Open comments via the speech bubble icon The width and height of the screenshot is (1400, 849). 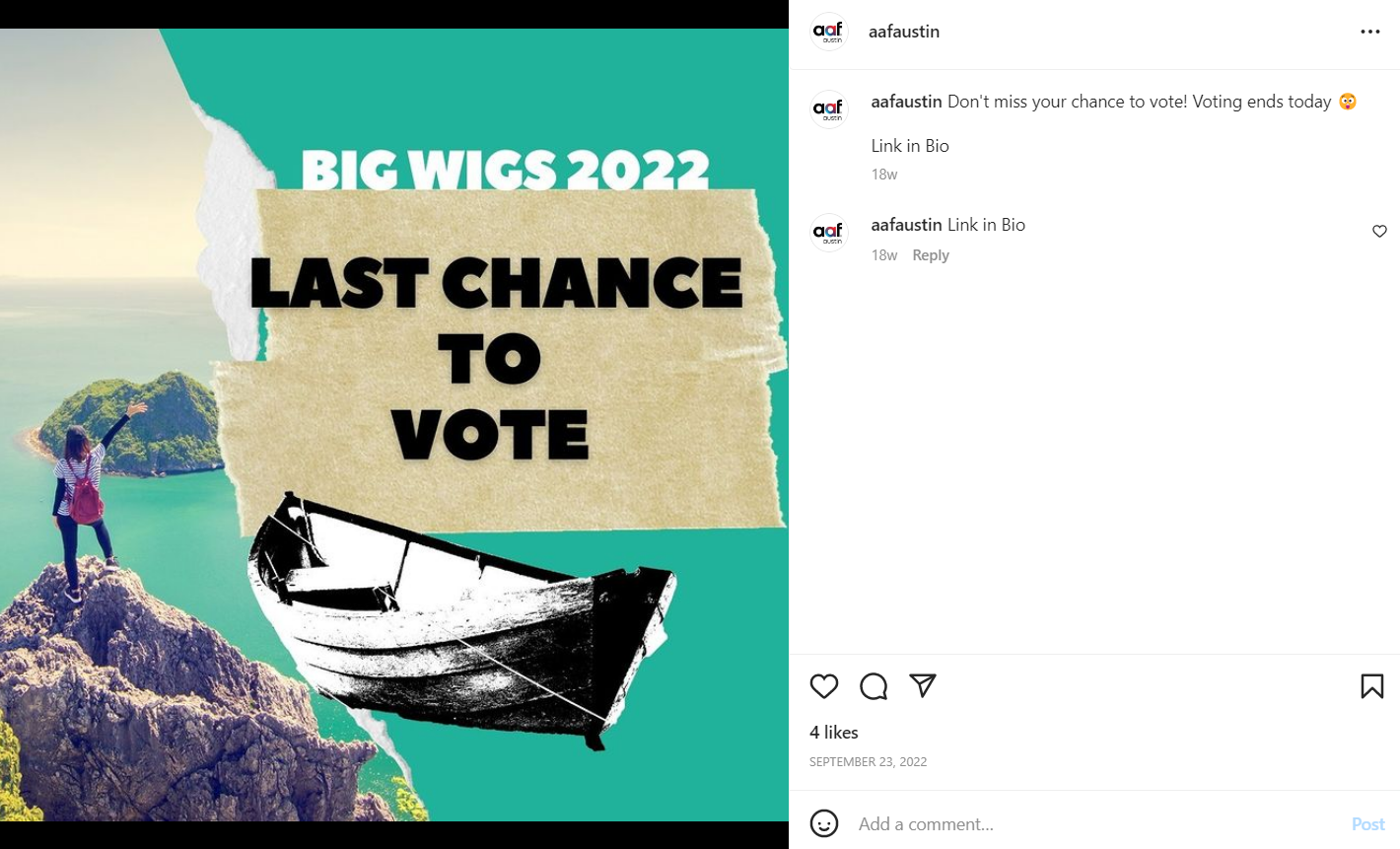click(x=874, y=686)
